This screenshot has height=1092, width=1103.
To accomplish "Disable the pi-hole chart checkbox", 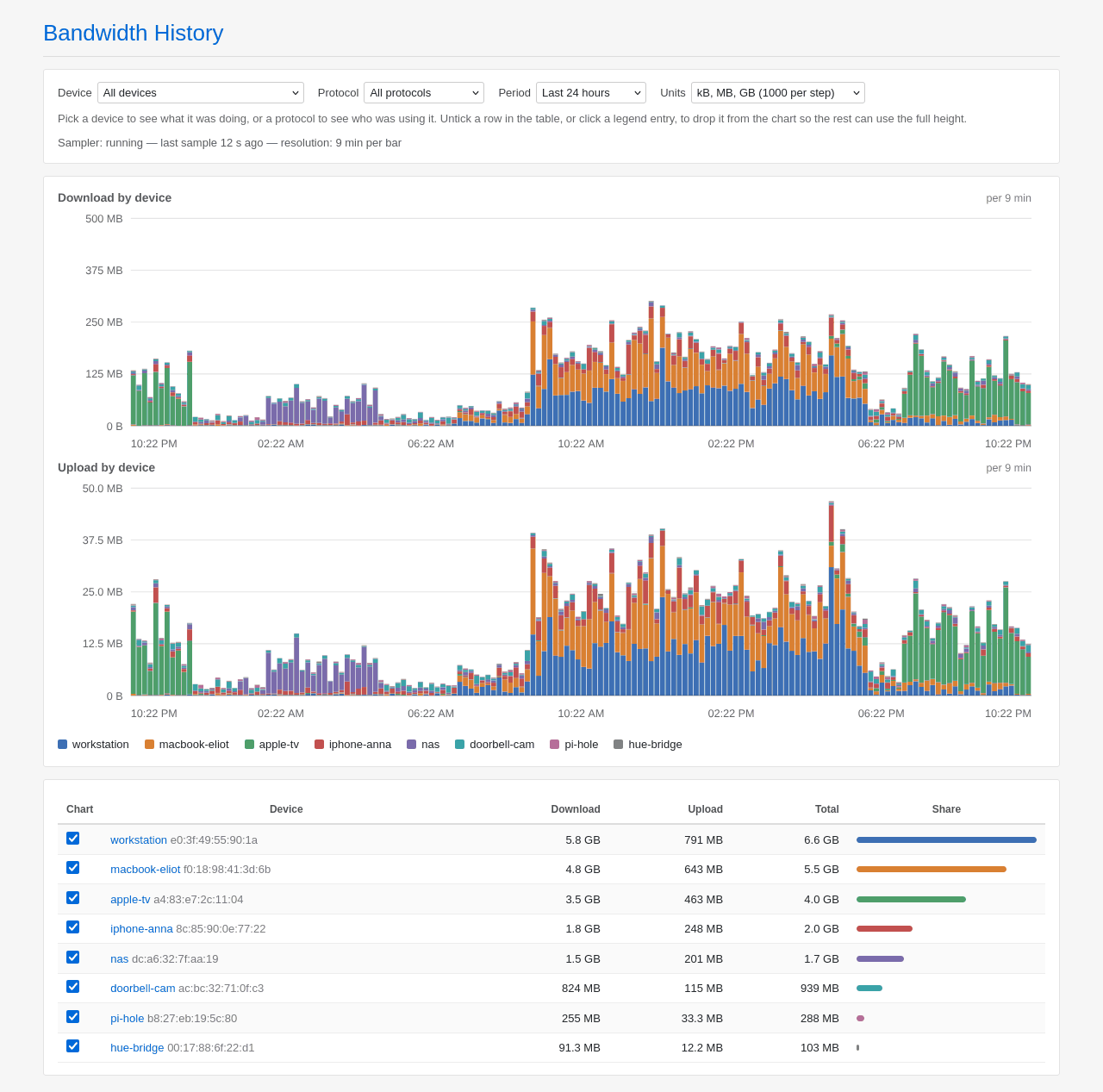I will pyautogui.click(x=73, y=1017).
